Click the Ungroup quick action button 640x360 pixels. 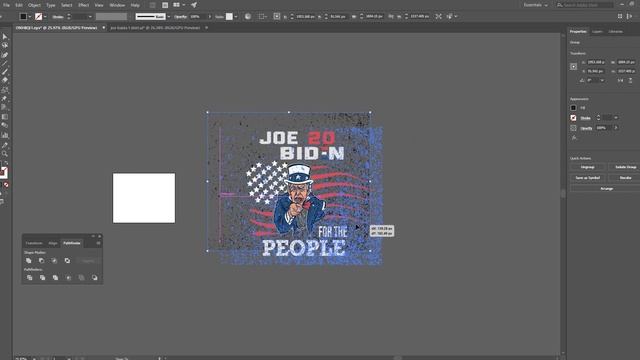coord(587,167)
